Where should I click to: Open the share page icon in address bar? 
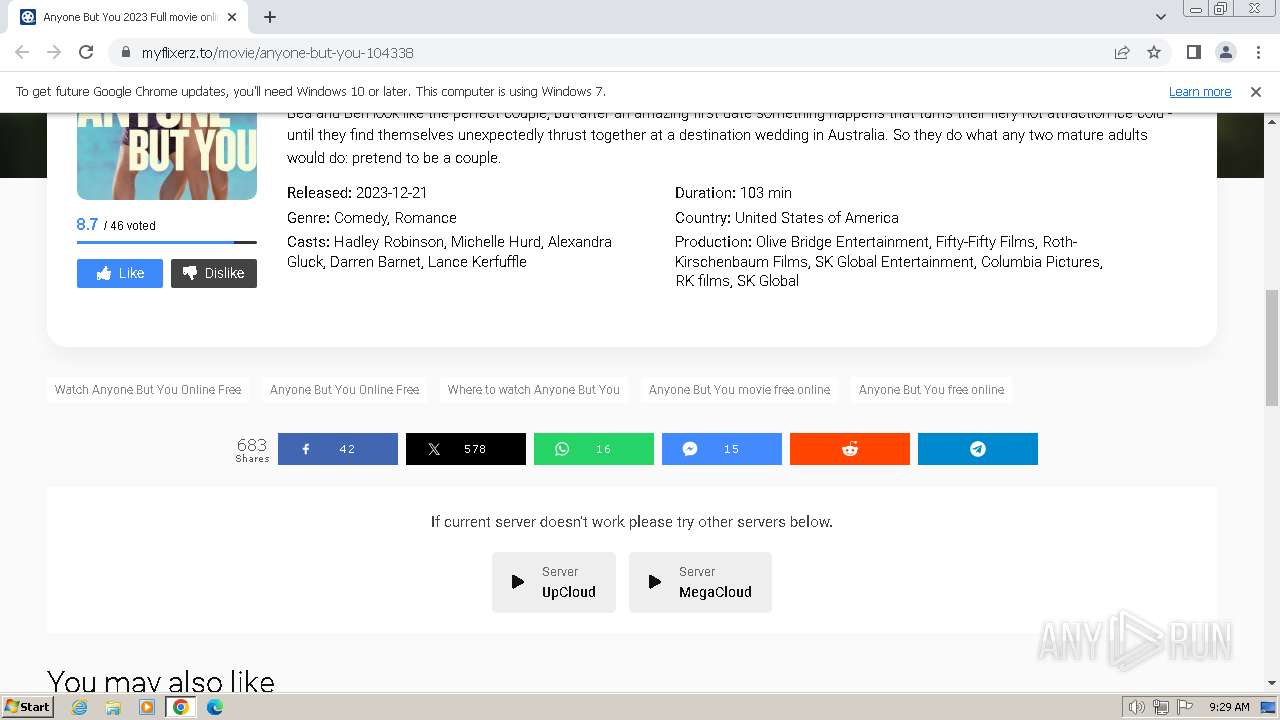(x=1122, y=52)
